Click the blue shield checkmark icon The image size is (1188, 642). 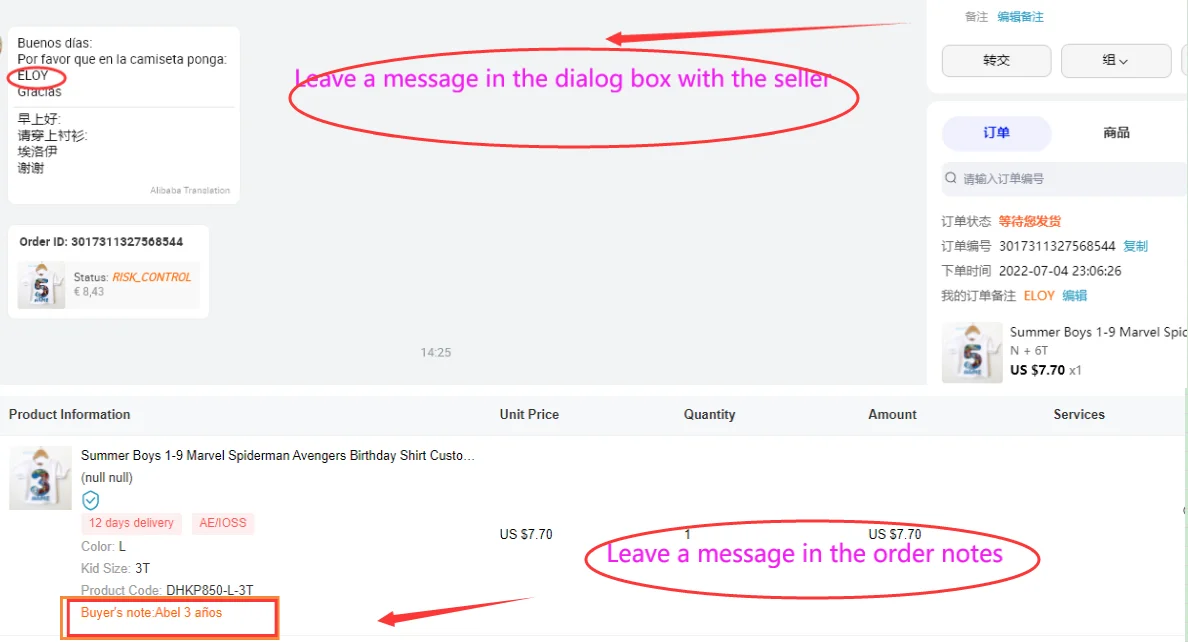point(90,500)
